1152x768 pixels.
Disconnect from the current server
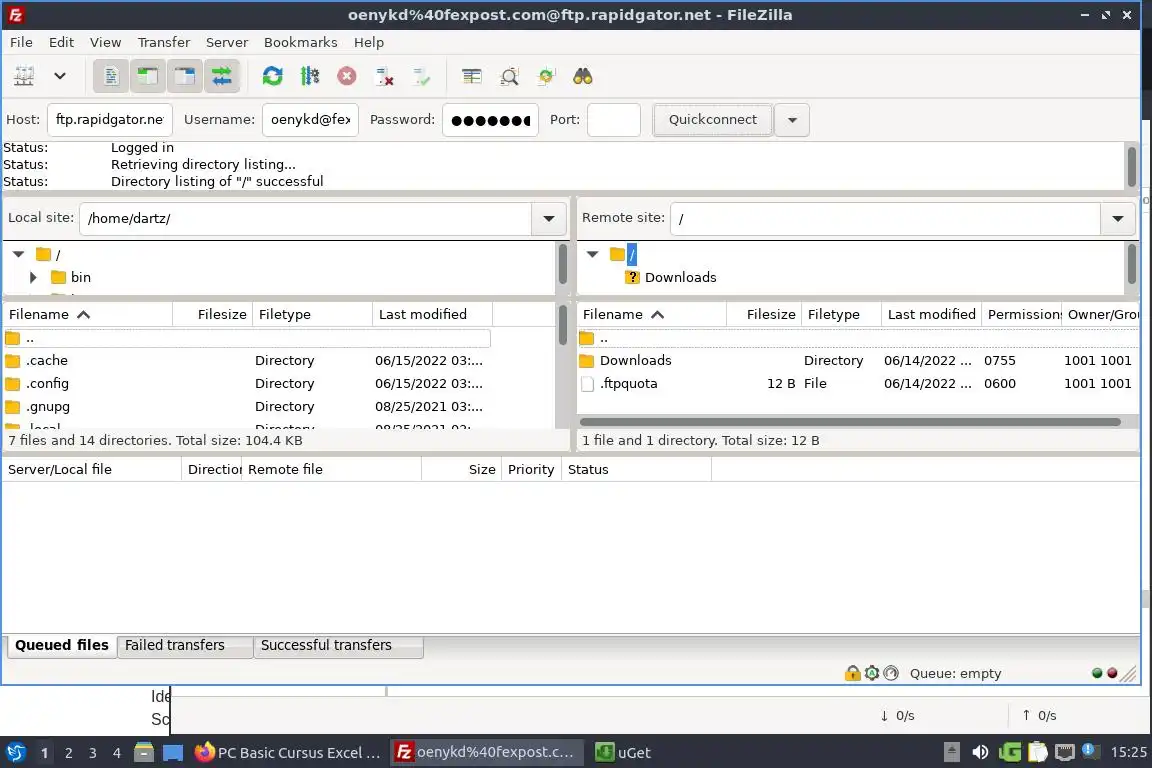[384, 76]
